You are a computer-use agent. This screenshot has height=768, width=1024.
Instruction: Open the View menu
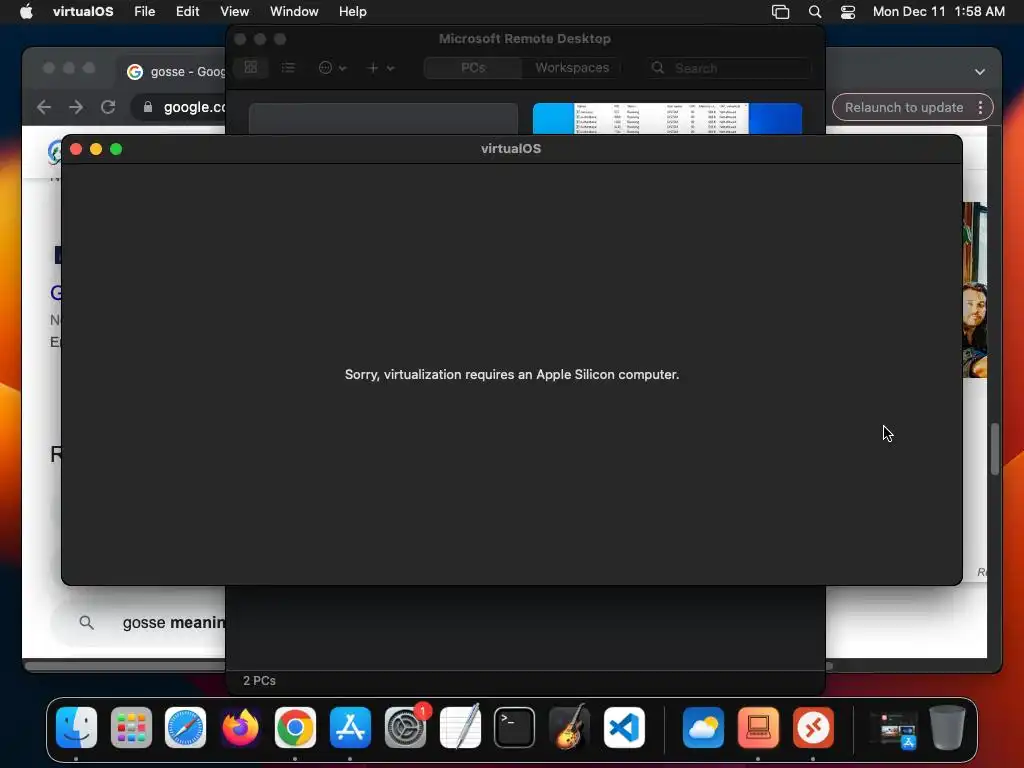point(234,11)
